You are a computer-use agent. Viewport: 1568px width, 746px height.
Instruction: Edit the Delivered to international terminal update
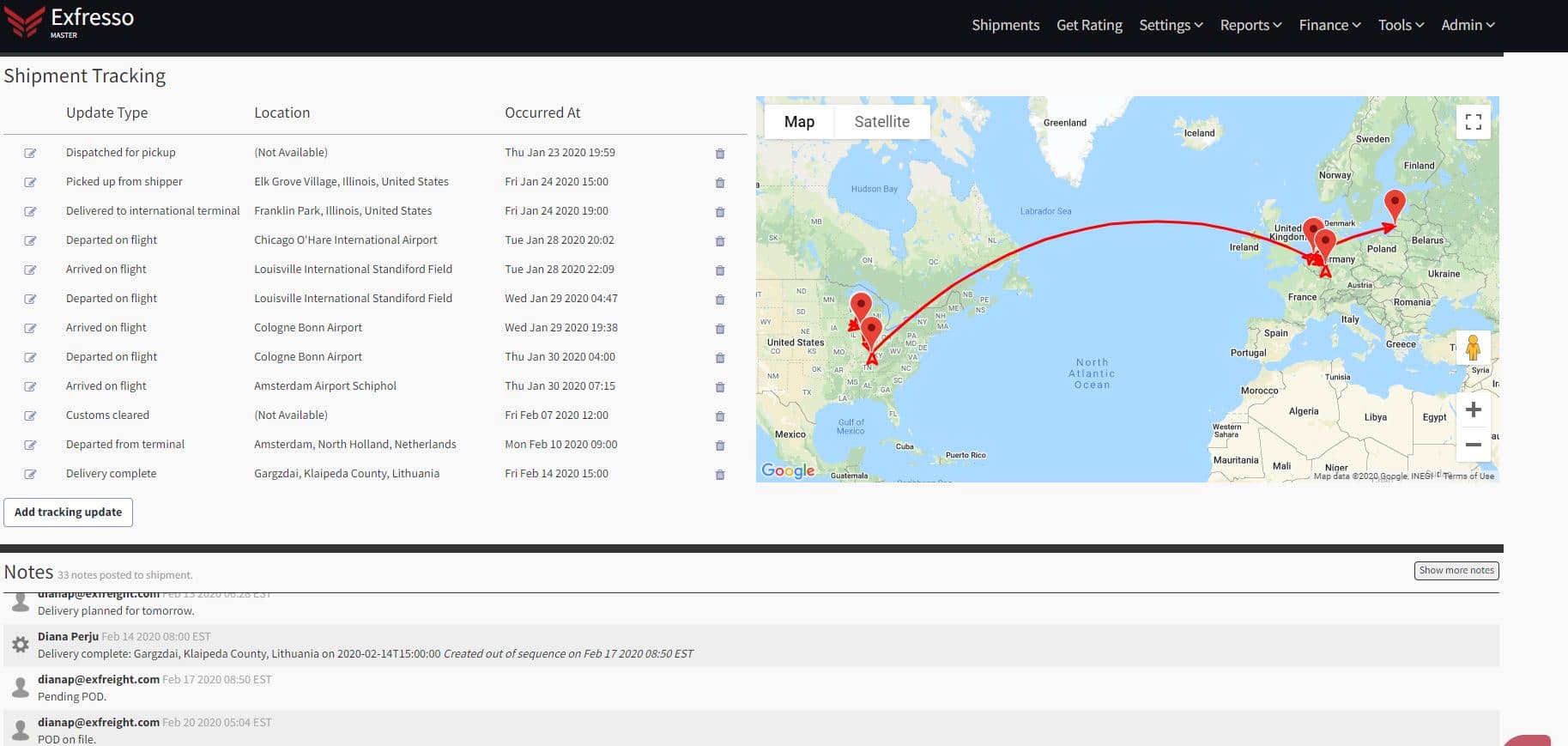[x=30, y=212]
